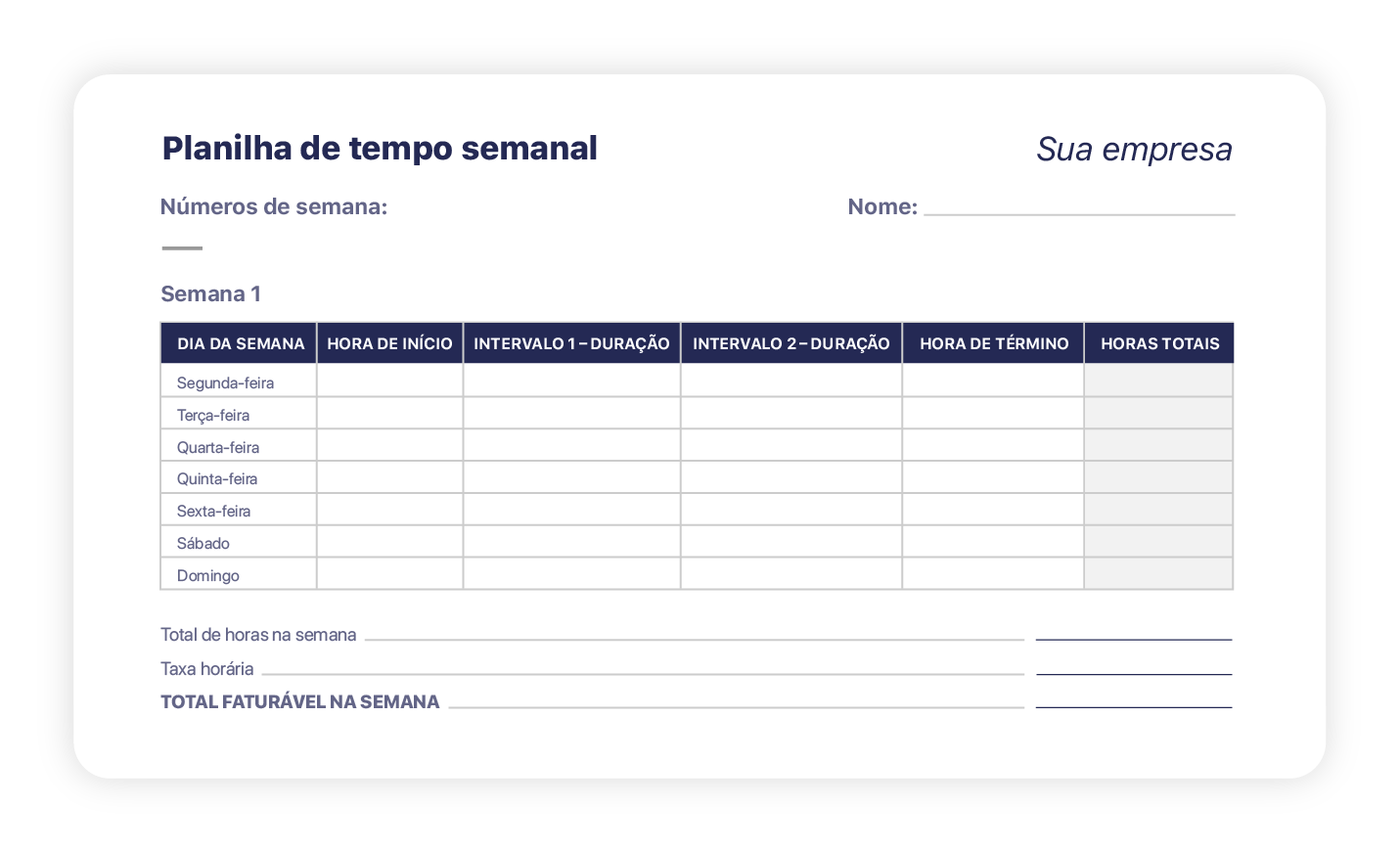1400x852 pixels.
Task: Click Quarta-feira Hora de Término cell
Action: coord(992,446)
